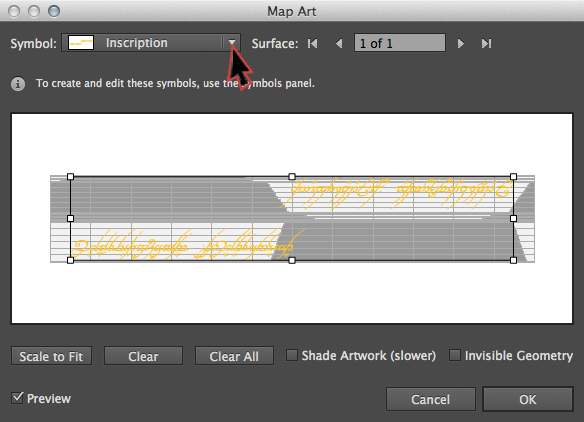This screenshot has height=422, width=584.
Task: Go to the first surface
Action: [312, 44]
